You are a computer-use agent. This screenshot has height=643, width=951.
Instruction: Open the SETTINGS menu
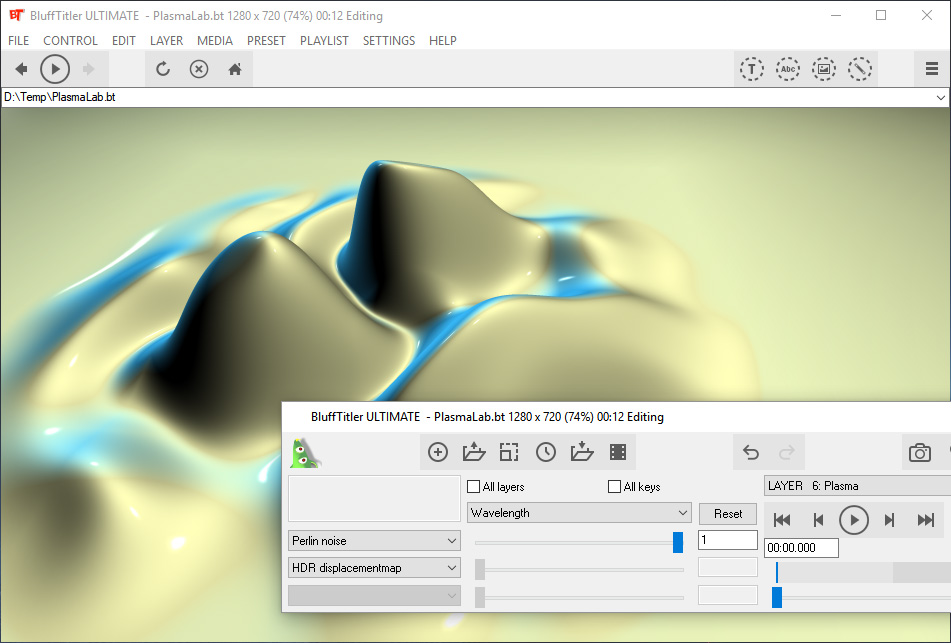pos(389,41)
